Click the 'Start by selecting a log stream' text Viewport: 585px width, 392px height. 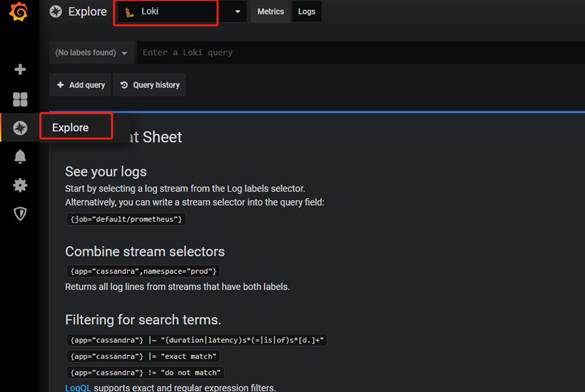(185, 188)
